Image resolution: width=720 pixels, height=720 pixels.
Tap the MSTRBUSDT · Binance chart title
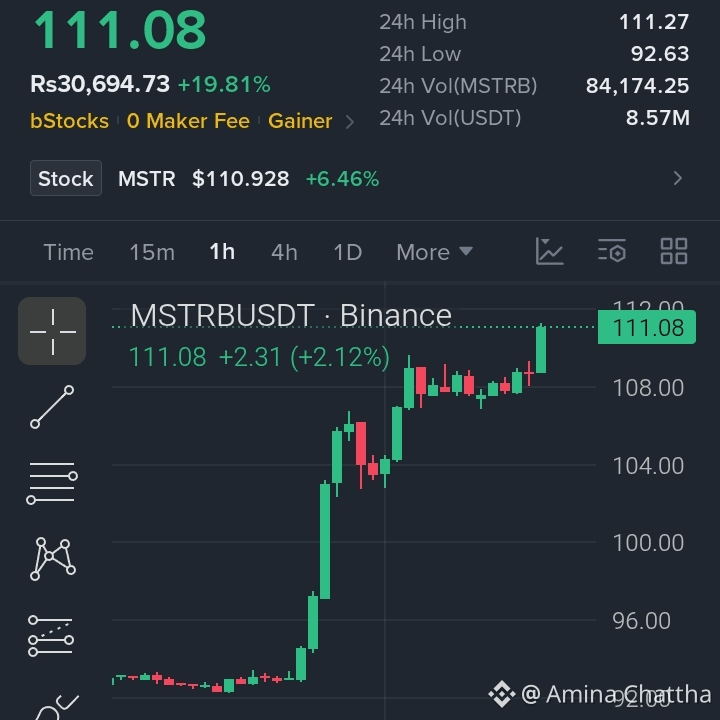pos(291,315)
